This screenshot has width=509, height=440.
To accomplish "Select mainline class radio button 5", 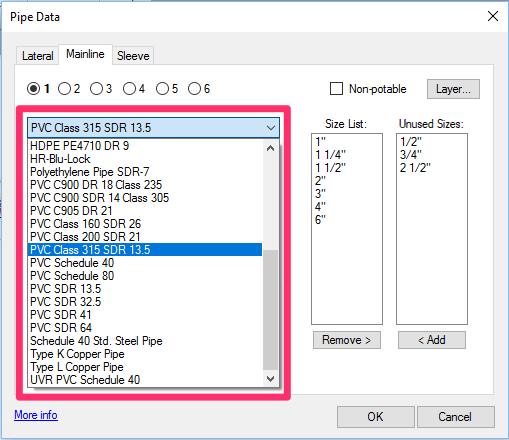I will click(162, 89).
